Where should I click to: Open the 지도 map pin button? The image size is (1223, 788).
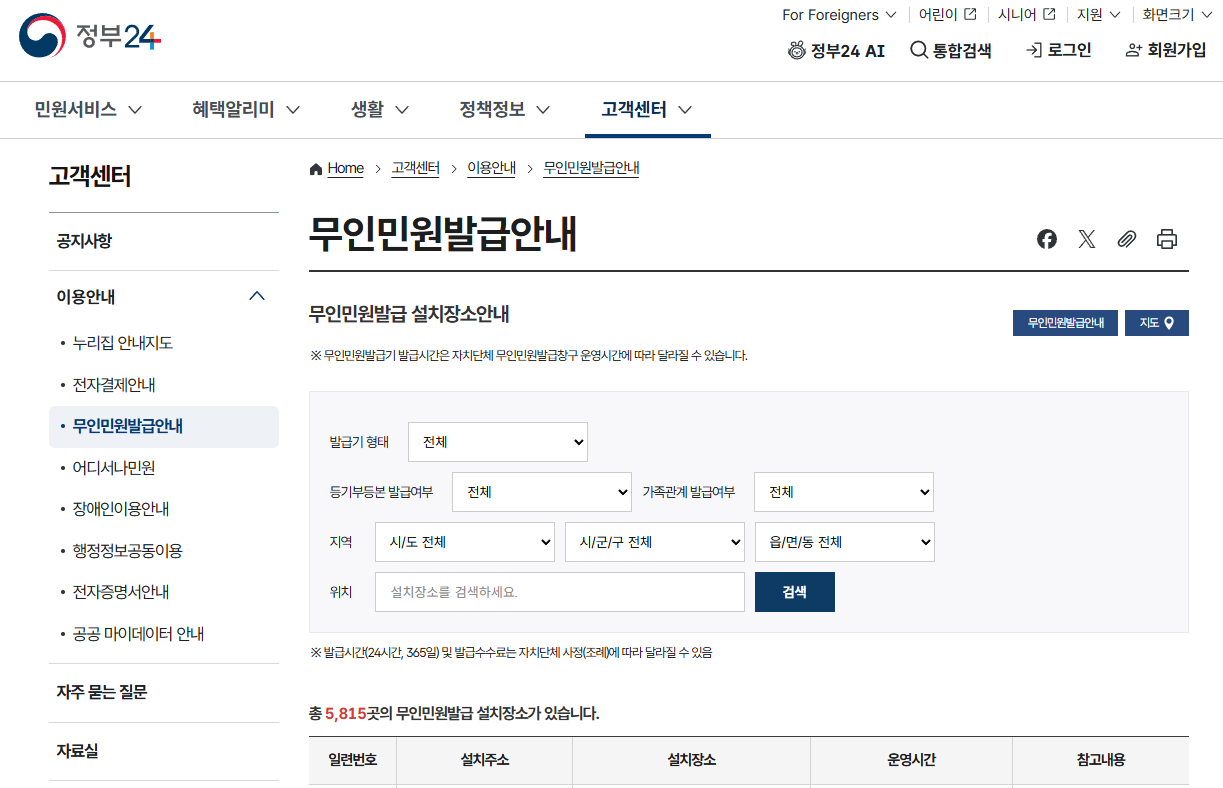tap(1156, 323)
